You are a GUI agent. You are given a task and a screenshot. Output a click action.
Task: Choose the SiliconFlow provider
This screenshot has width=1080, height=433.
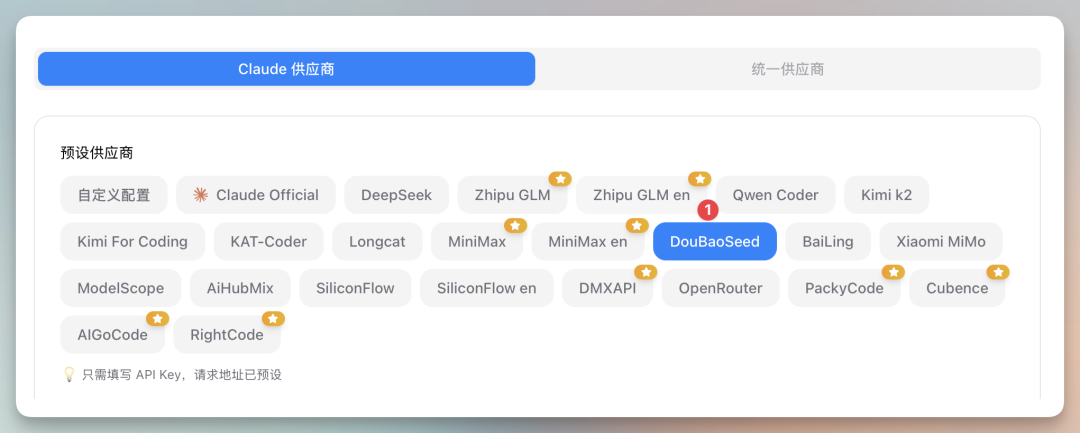tap(355, 288)
